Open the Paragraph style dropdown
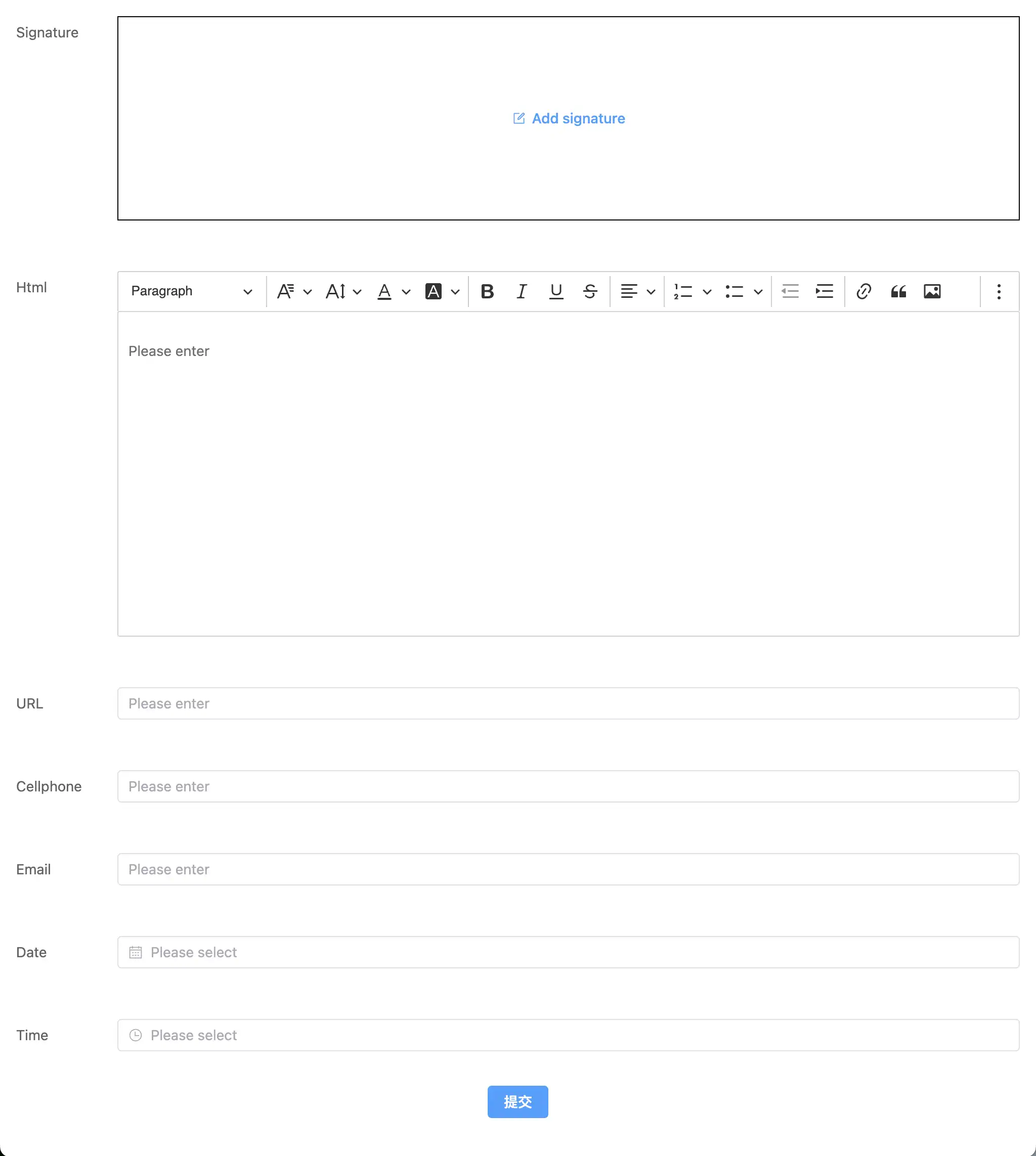 point(192,291)
